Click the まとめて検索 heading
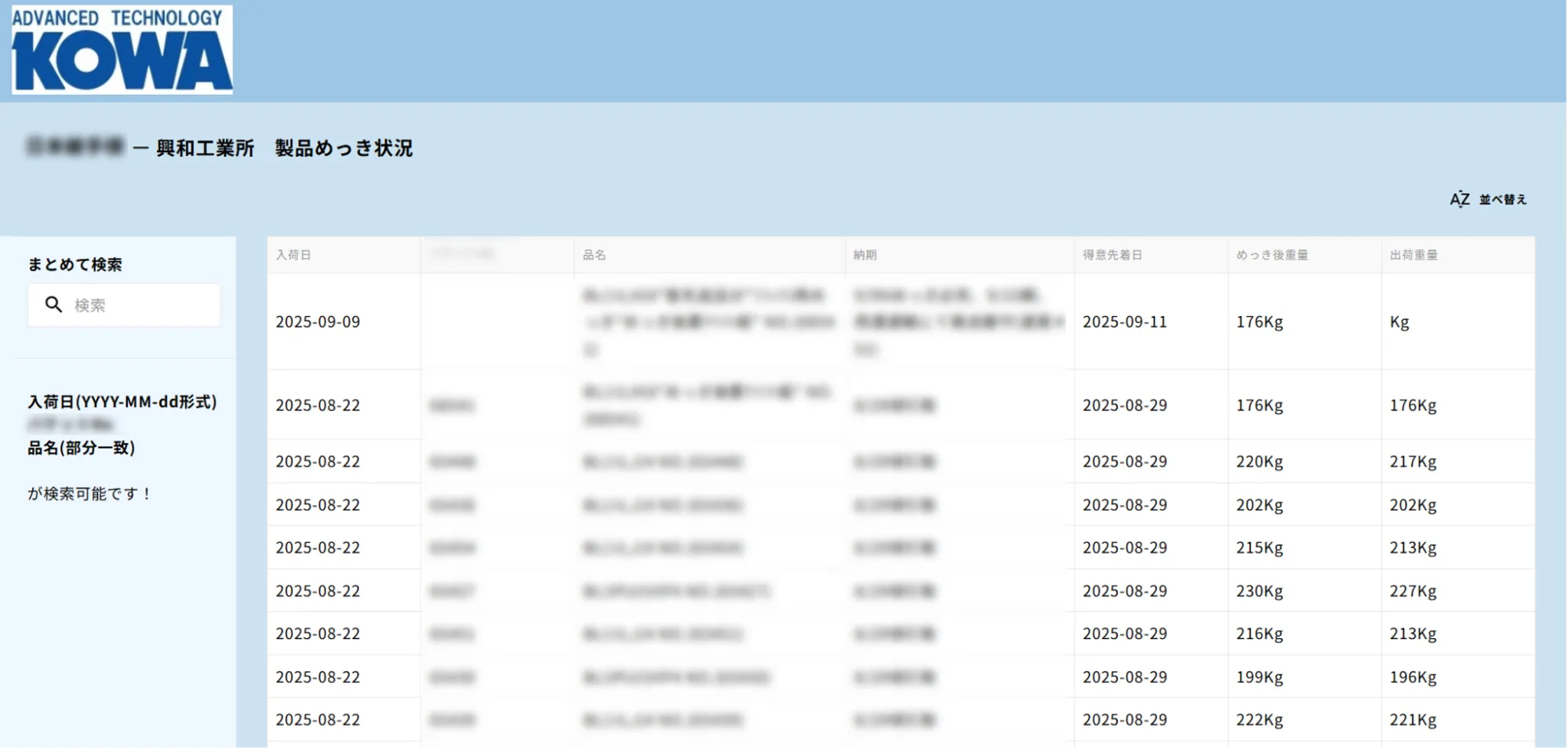This screenshot has width=1568, height=748. coord(75,264)
